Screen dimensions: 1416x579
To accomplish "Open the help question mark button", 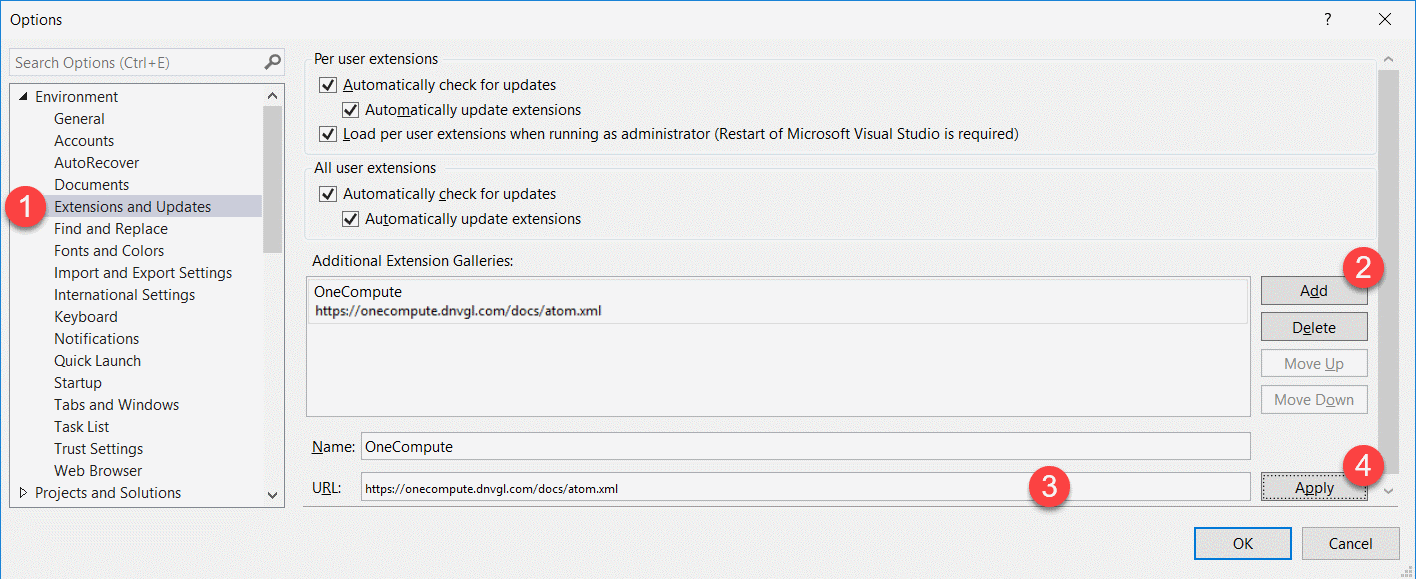I will 1328,19.
